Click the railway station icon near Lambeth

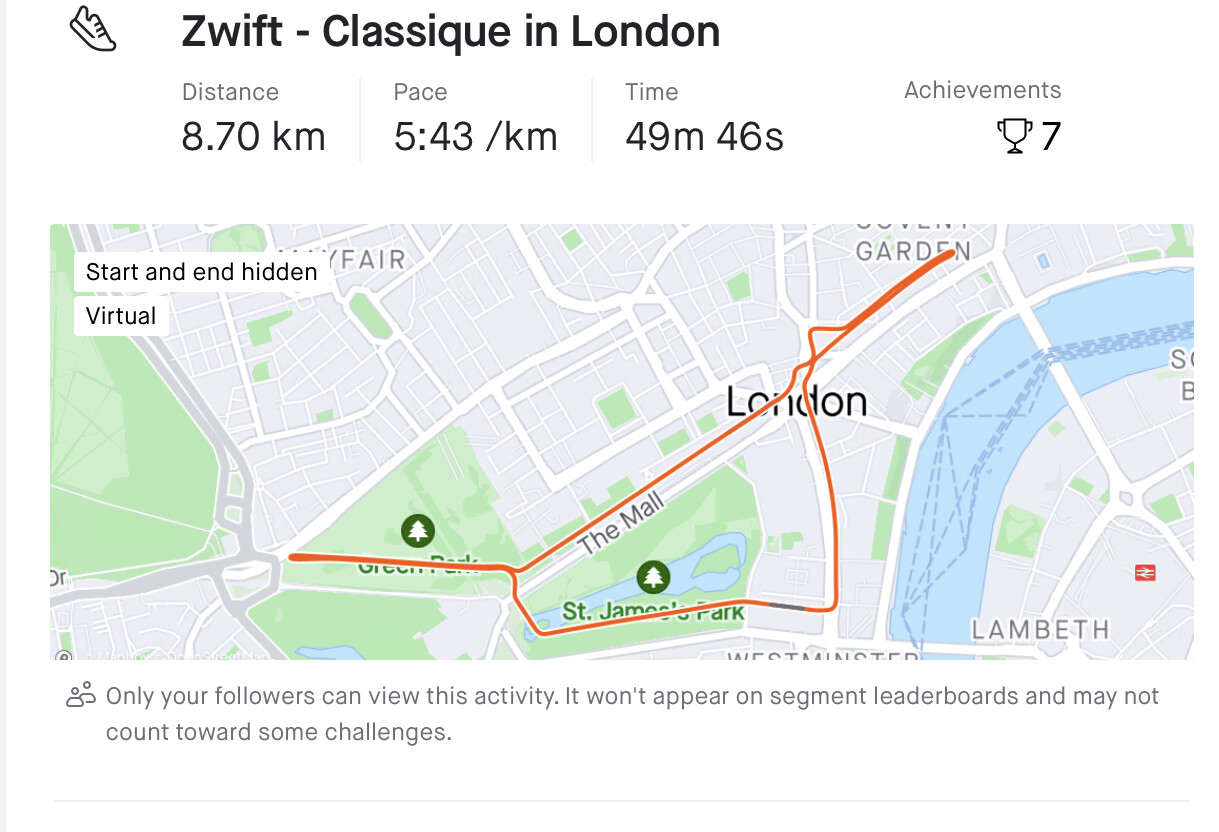point(1145,573)
